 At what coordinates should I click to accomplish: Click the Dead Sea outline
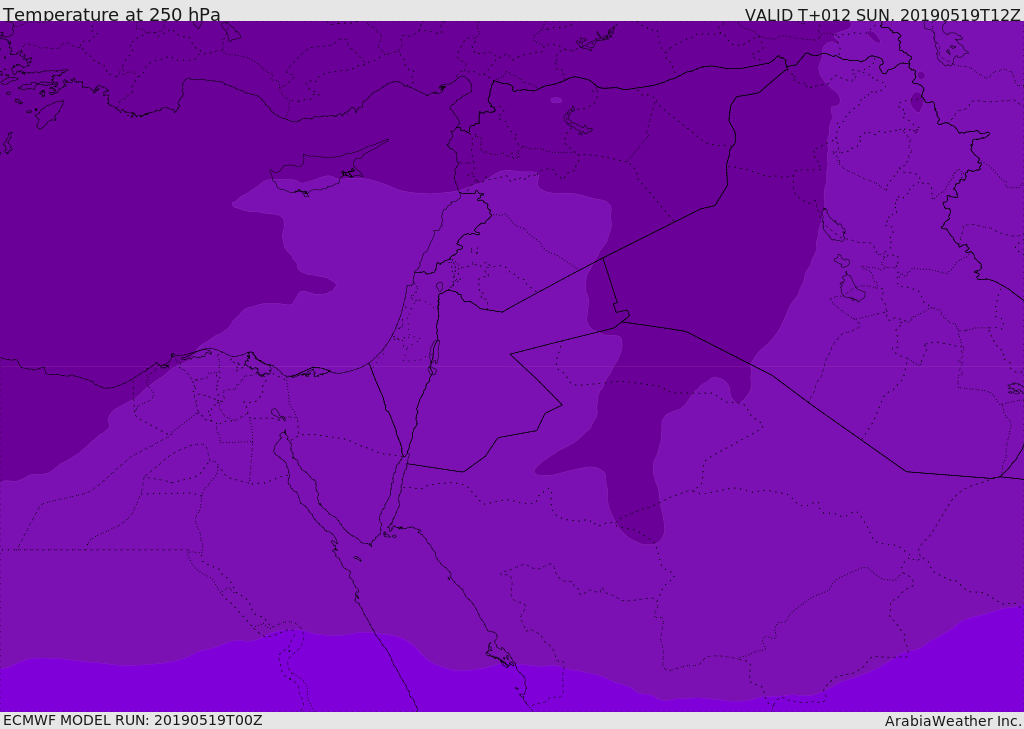(x=434, y=353)
